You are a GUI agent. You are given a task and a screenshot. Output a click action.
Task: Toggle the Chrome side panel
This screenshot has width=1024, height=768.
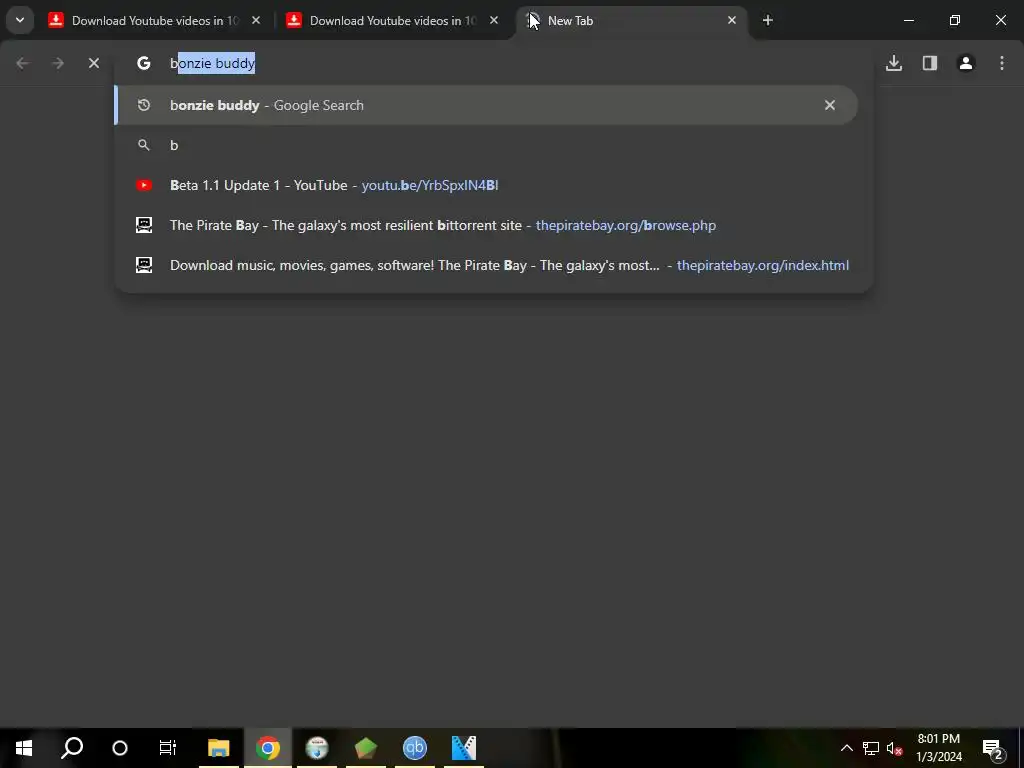point(930,63)
